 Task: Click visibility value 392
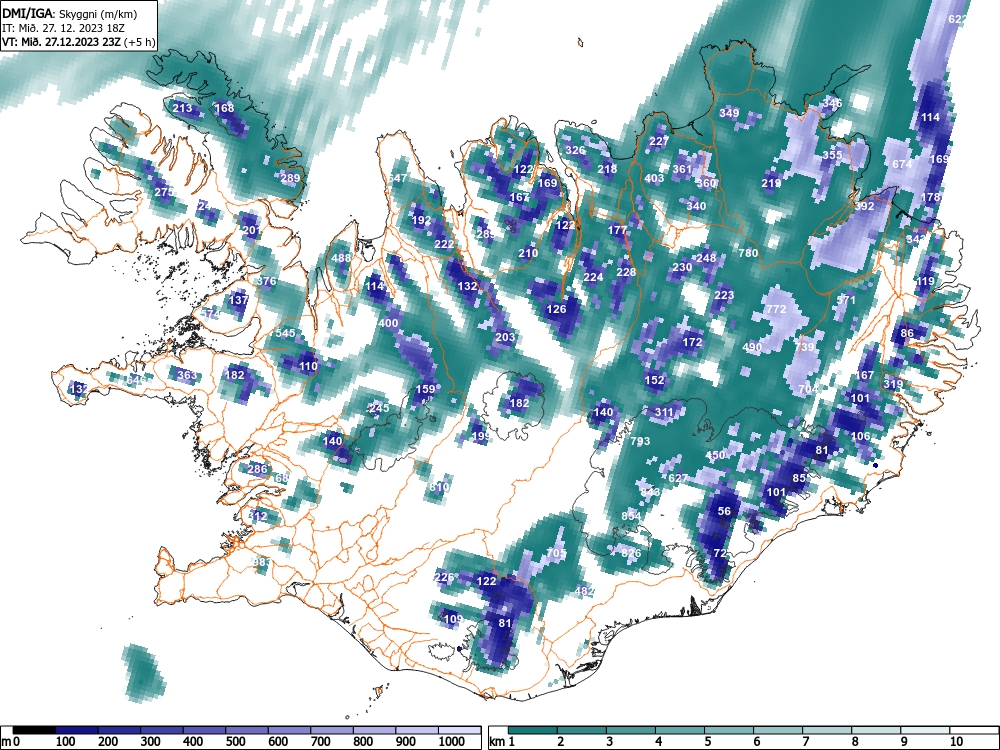pyautogui.click(x=864, y=206)
